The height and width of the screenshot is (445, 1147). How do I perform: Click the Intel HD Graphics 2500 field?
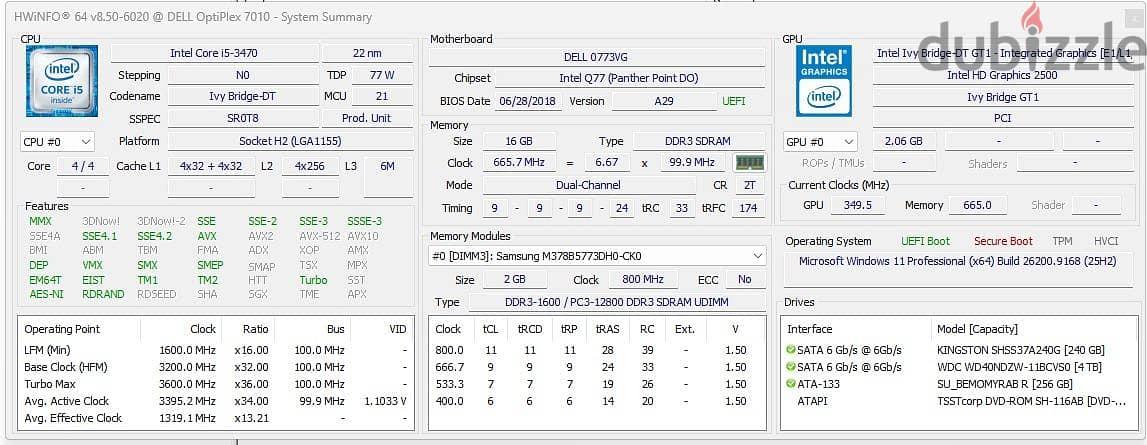[x=1002, y=75]
